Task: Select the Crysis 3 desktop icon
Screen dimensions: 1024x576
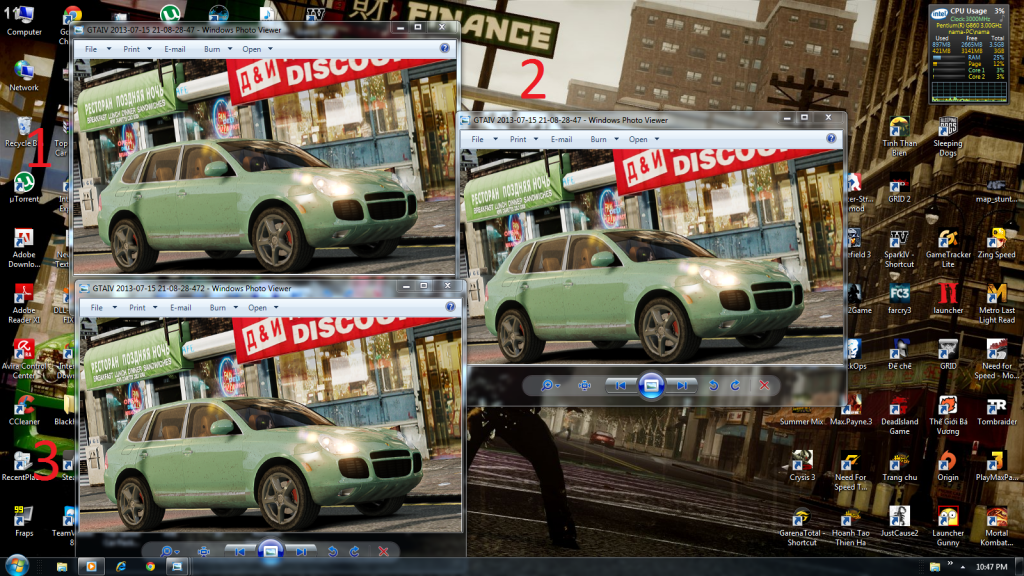Action: (x=802, y=466)
